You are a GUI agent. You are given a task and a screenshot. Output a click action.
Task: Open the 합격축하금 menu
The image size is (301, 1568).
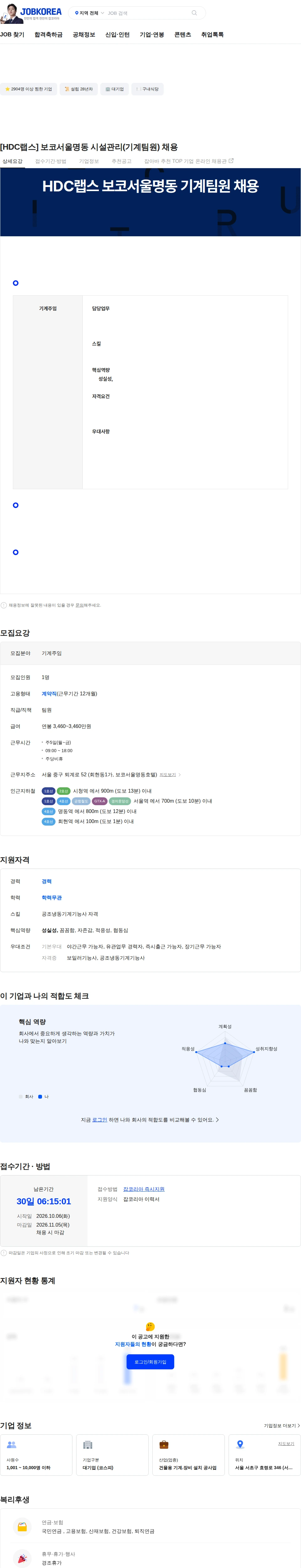pyautogui.click(x=49, y=35)
